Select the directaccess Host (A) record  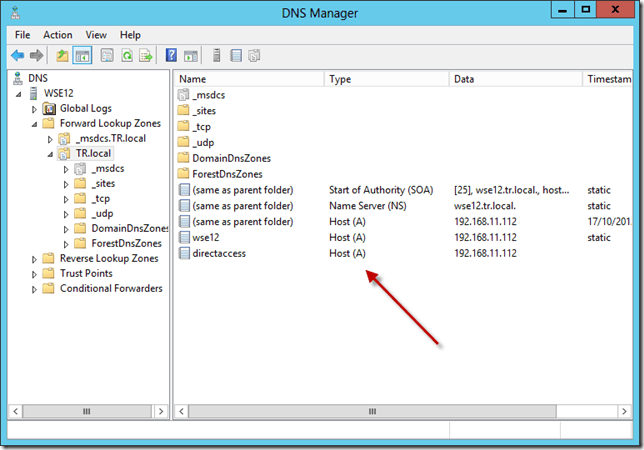[x=218, y=254]
